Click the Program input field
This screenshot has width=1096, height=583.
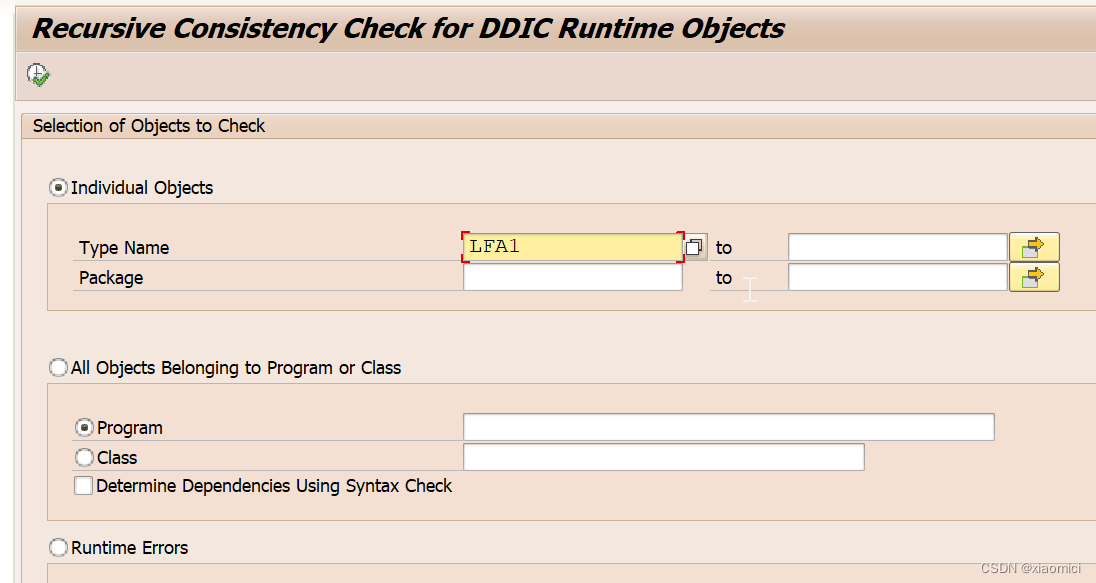(x=728, y=426)
